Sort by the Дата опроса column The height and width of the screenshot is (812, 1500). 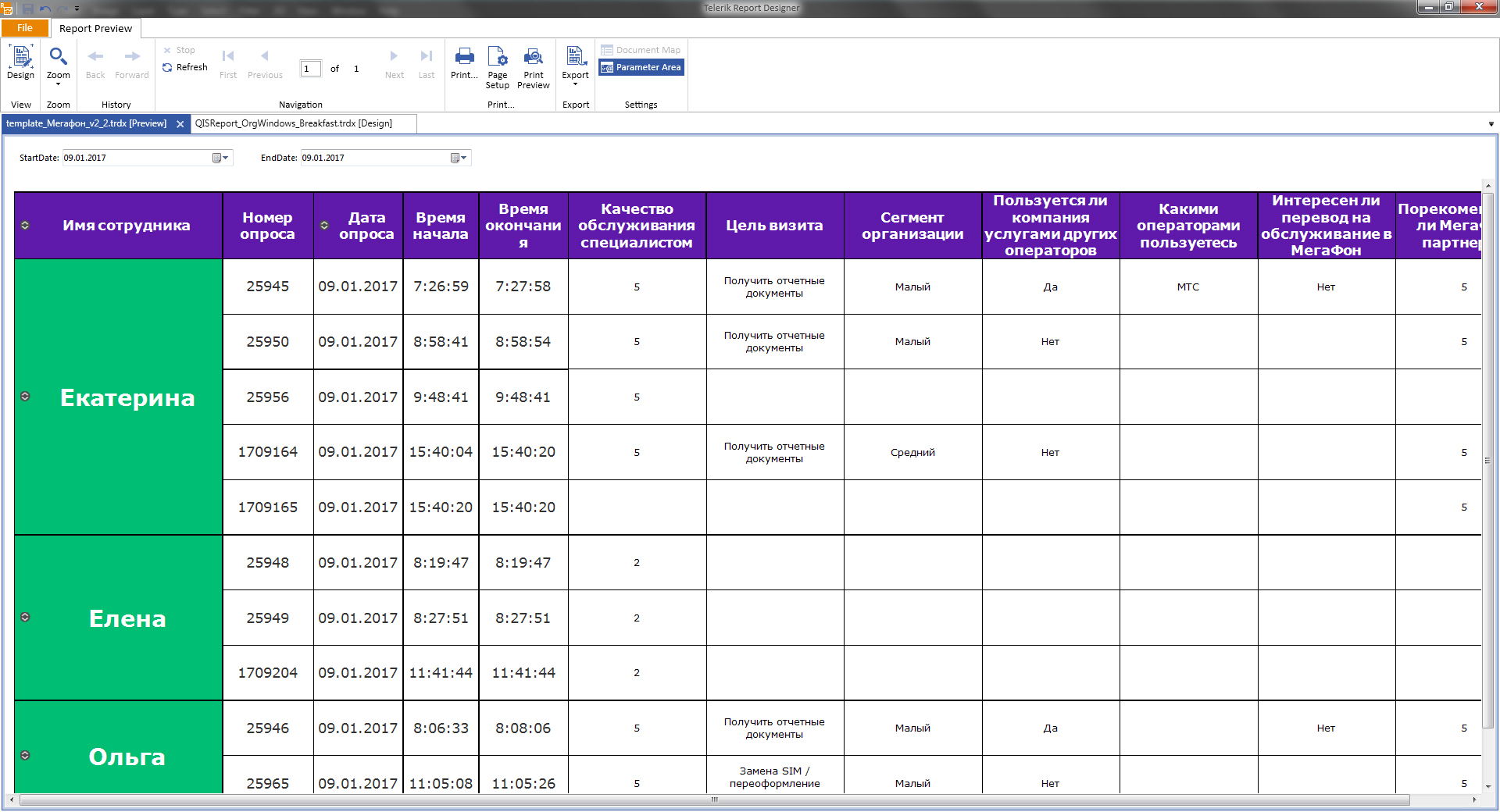coord(324,226)
